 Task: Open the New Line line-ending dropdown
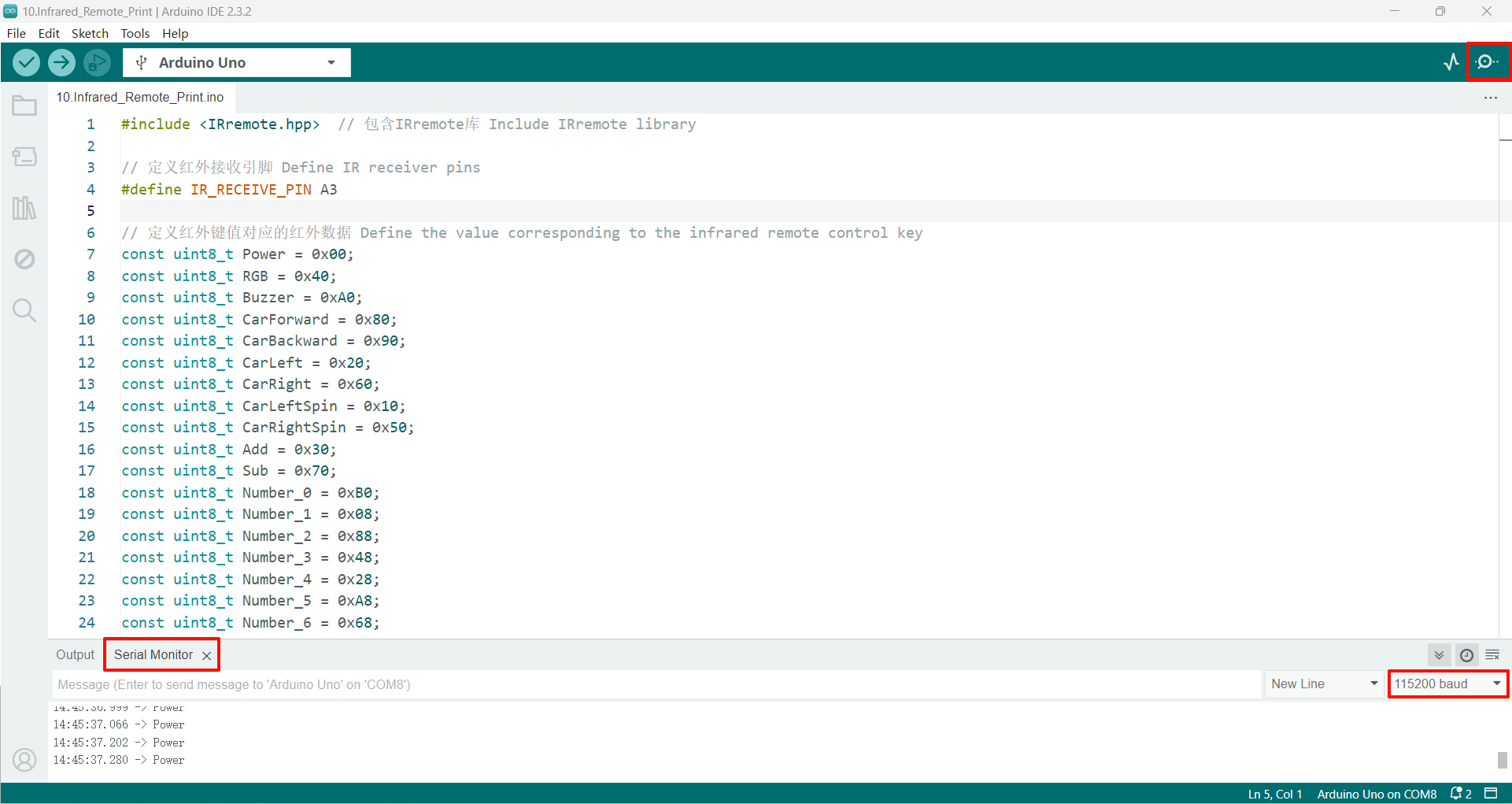tap(1325, 684)
